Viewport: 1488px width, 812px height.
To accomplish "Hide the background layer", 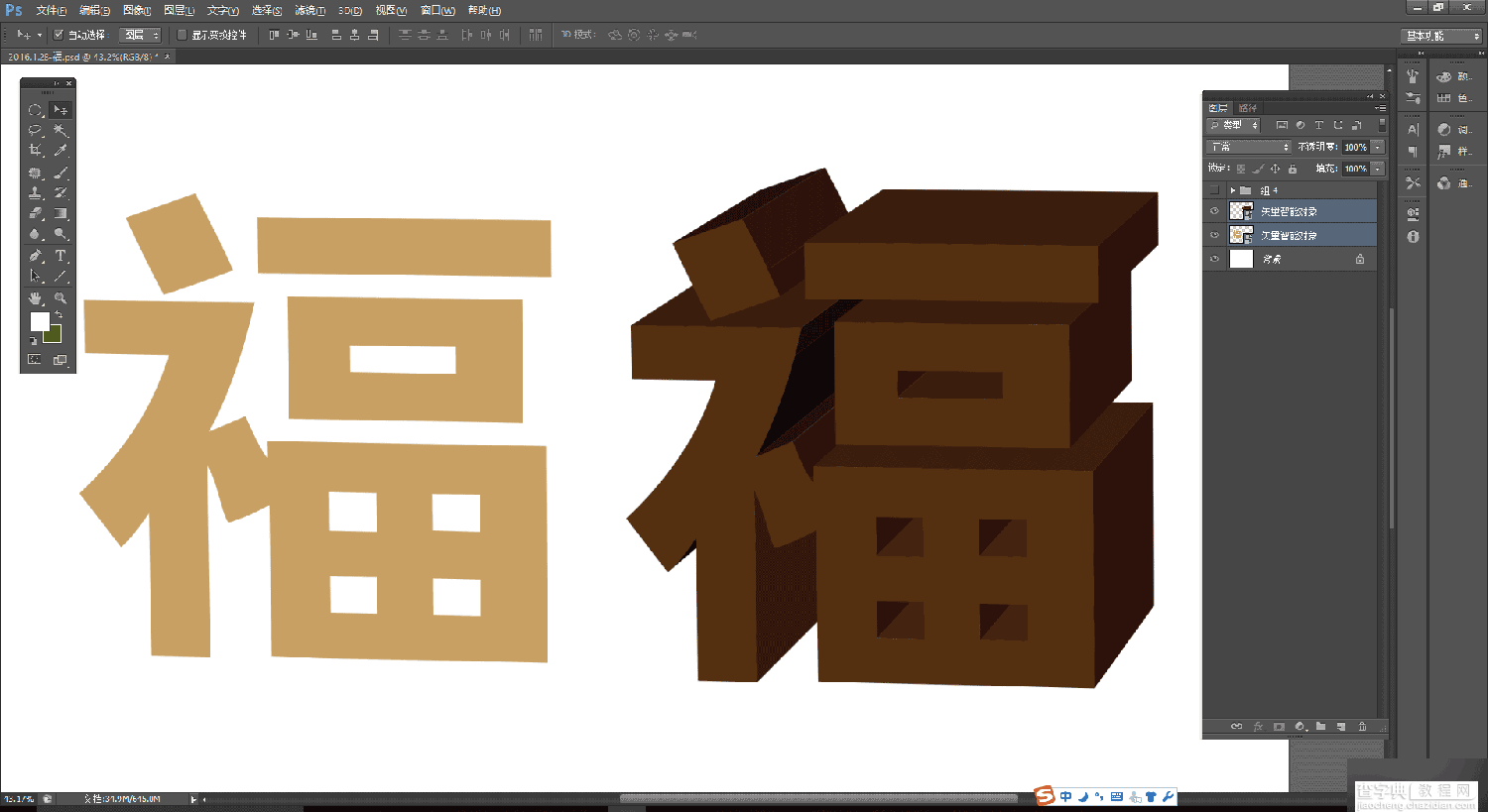I will coord(1214,259).
